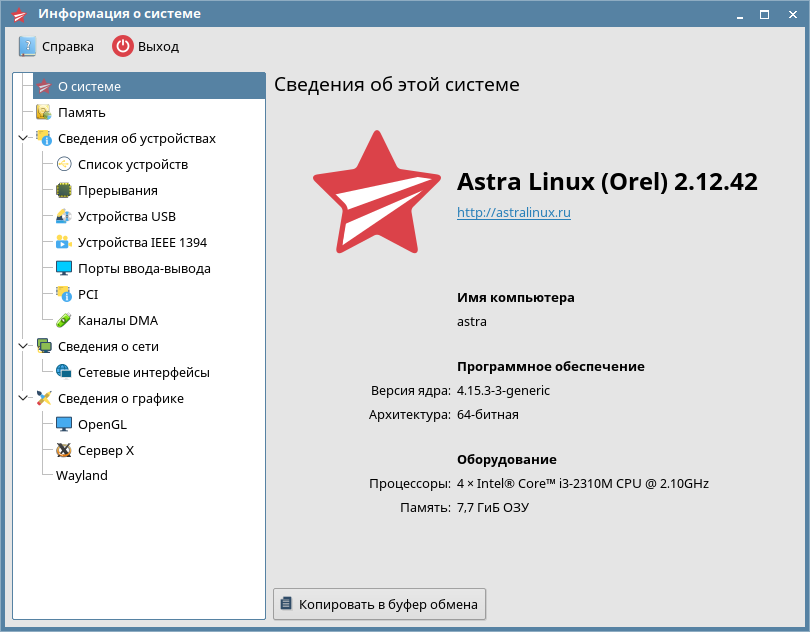Collapse the Сведения об устройствах branch
Image resolution: width=810 pixels, height=632 pixels.
pos(23,138)
